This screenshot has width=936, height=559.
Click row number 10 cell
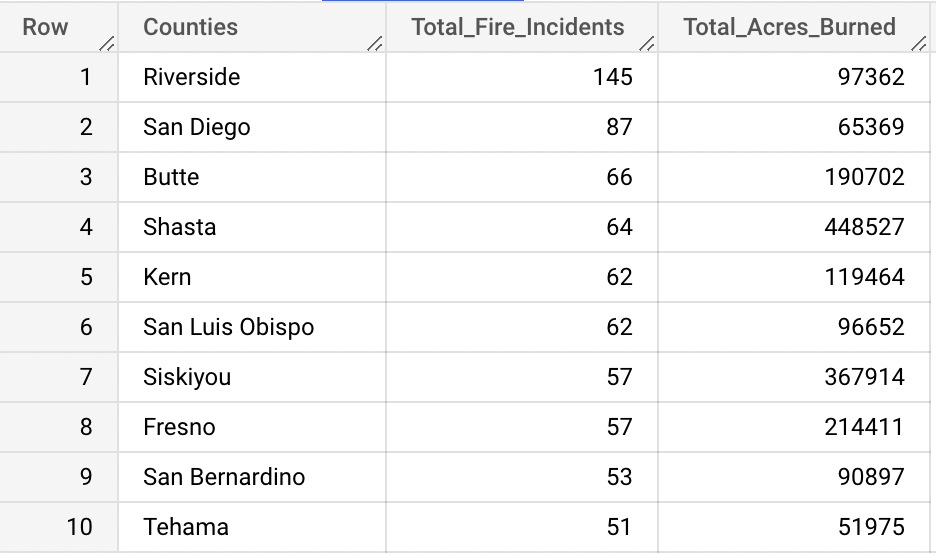pyautogui.click(x=79, y=527)
